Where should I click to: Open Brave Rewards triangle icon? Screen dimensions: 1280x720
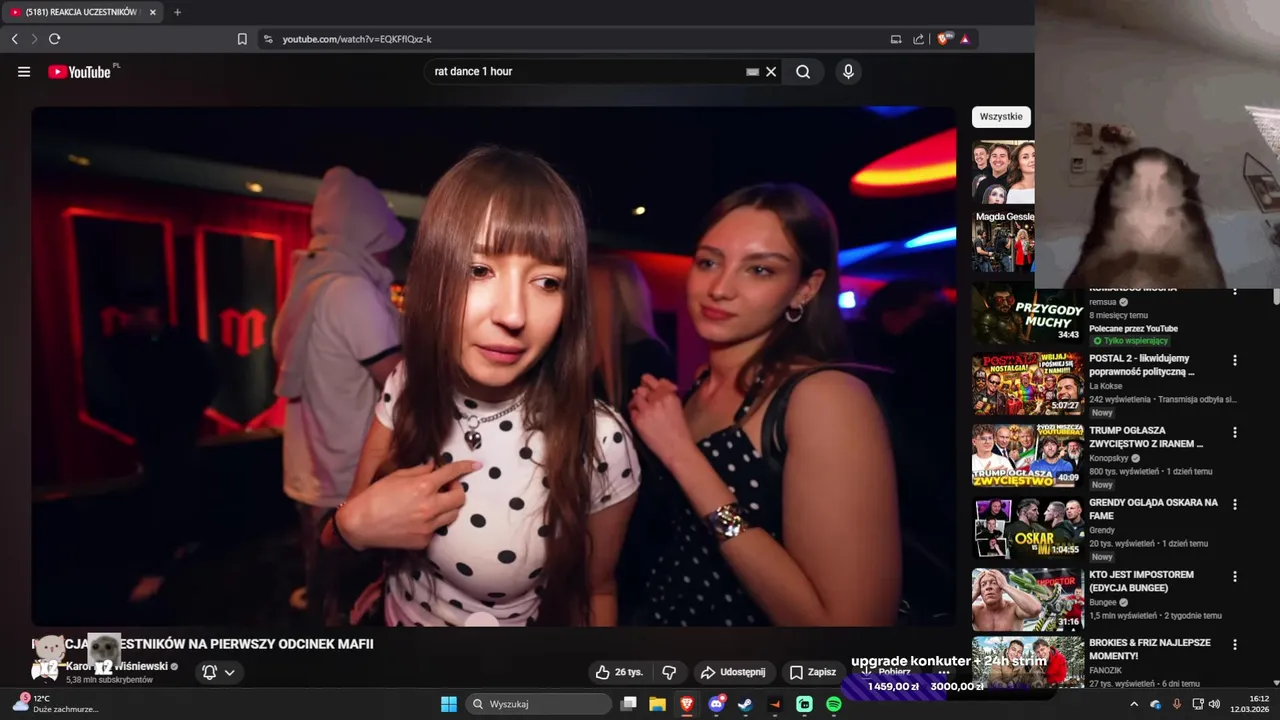[x=965, y=39]
